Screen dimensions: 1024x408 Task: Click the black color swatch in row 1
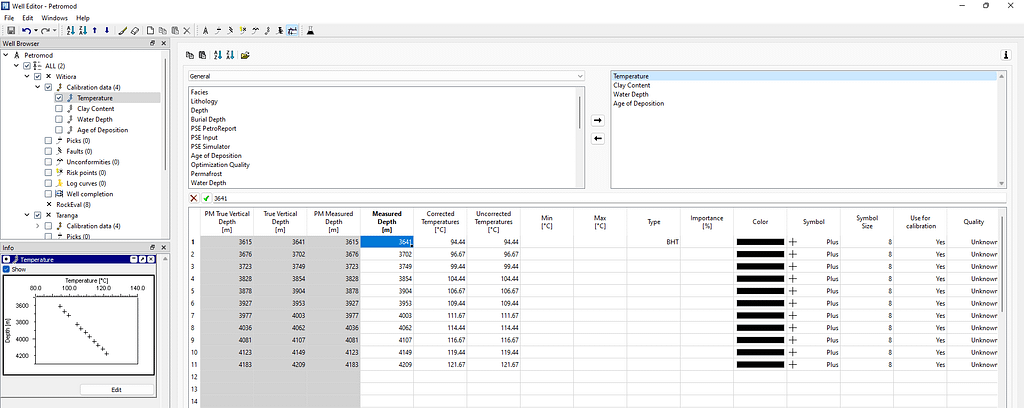click(x=760, y=242)
